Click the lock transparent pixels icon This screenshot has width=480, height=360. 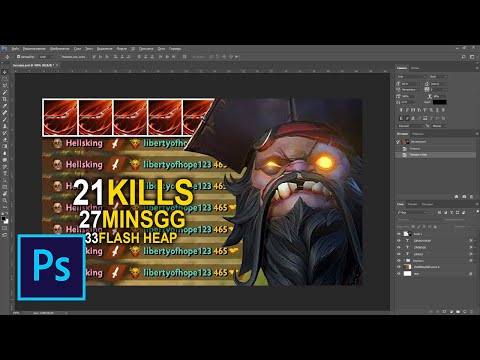pos(413,226)
